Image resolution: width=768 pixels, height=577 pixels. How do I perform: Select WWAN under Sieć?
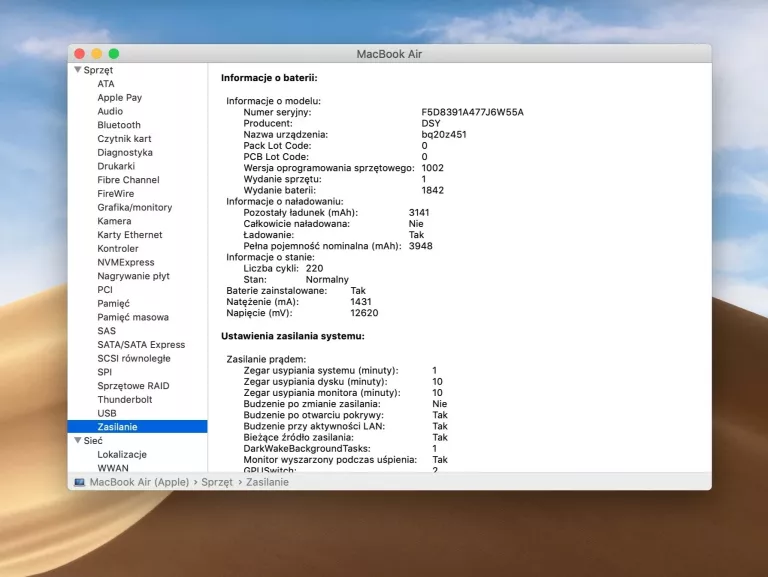click(113, 468)
